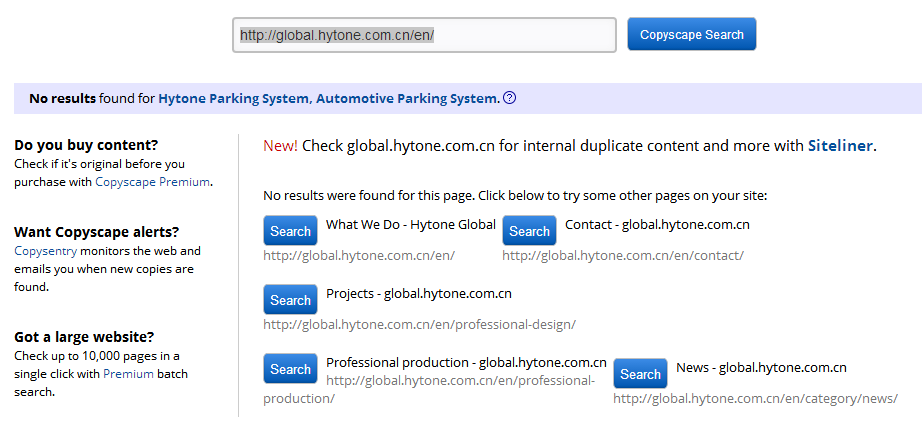Click the 'Got a large website?' heading
This screenshot has height=441, width=922.
point(84,337)
